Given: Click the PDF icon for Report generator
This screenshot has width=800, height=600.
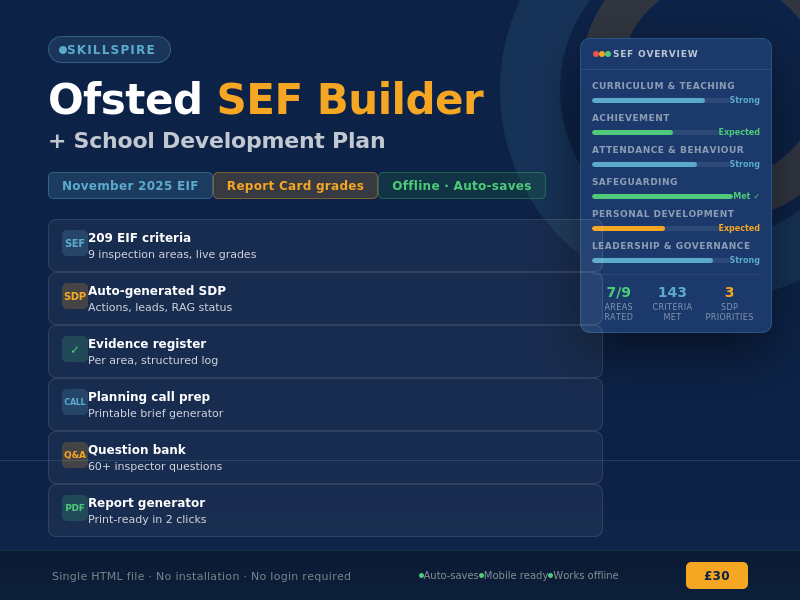Looking at the screenshot, I should 75,508.
